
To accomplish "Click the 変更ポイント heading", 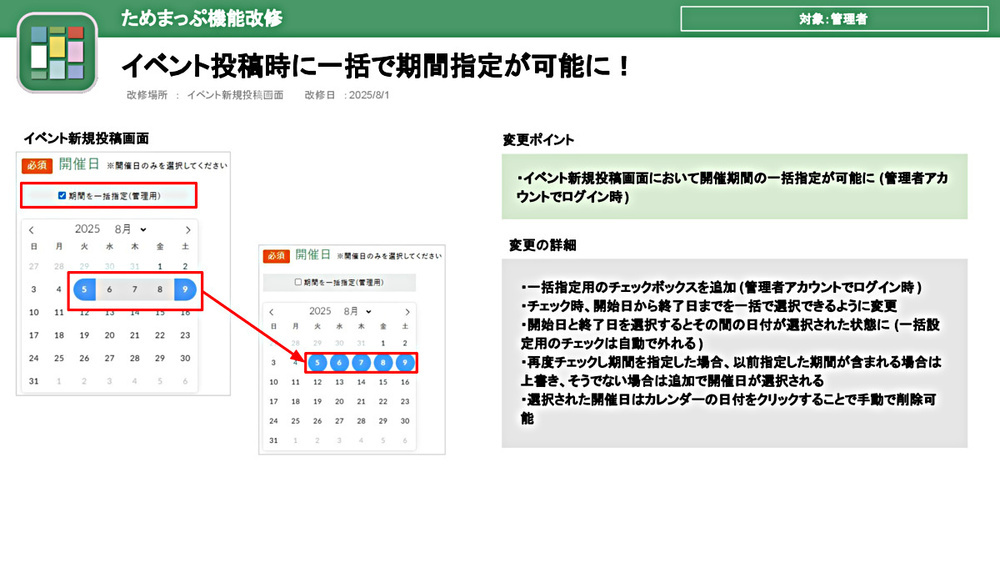I will [x=538, y=140].
